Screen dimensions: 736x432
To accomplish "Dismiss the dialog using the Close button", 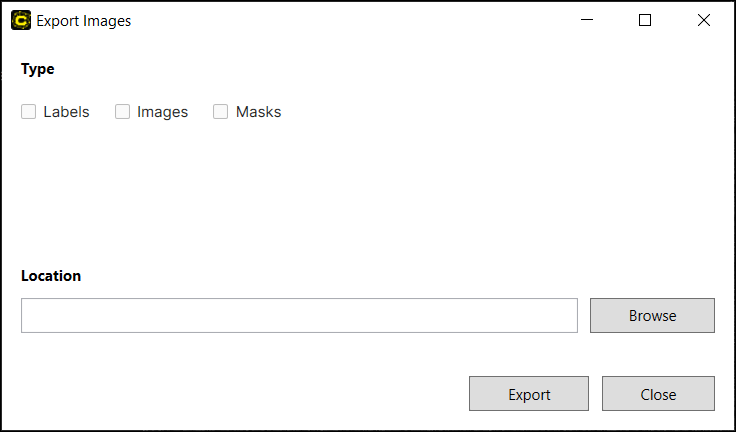I will 658,394.
